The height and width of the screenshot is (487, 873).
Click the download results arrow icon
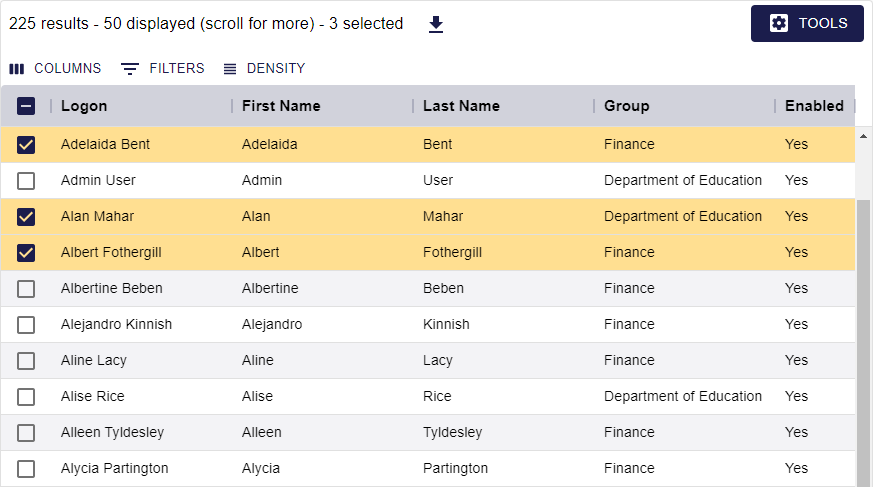tap(436, 24)
